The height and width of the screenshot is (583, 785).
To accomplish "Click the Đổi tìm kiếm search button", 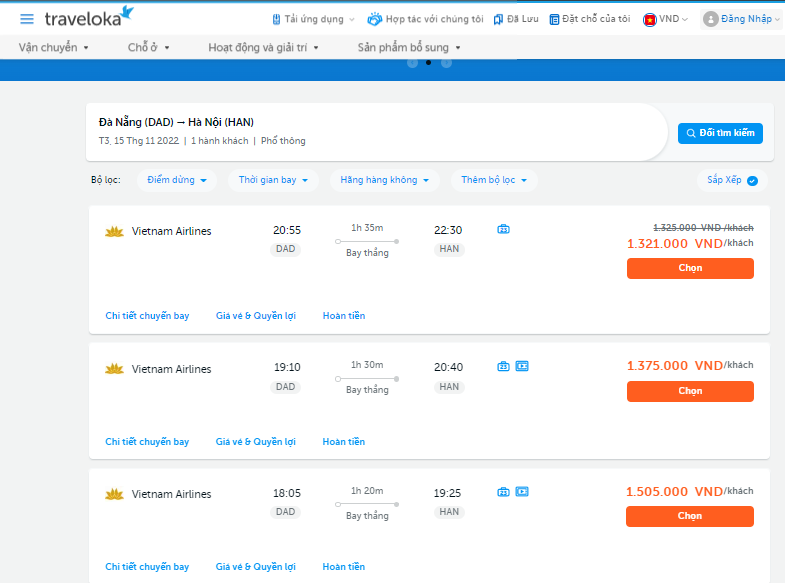I will pos(720,133).
